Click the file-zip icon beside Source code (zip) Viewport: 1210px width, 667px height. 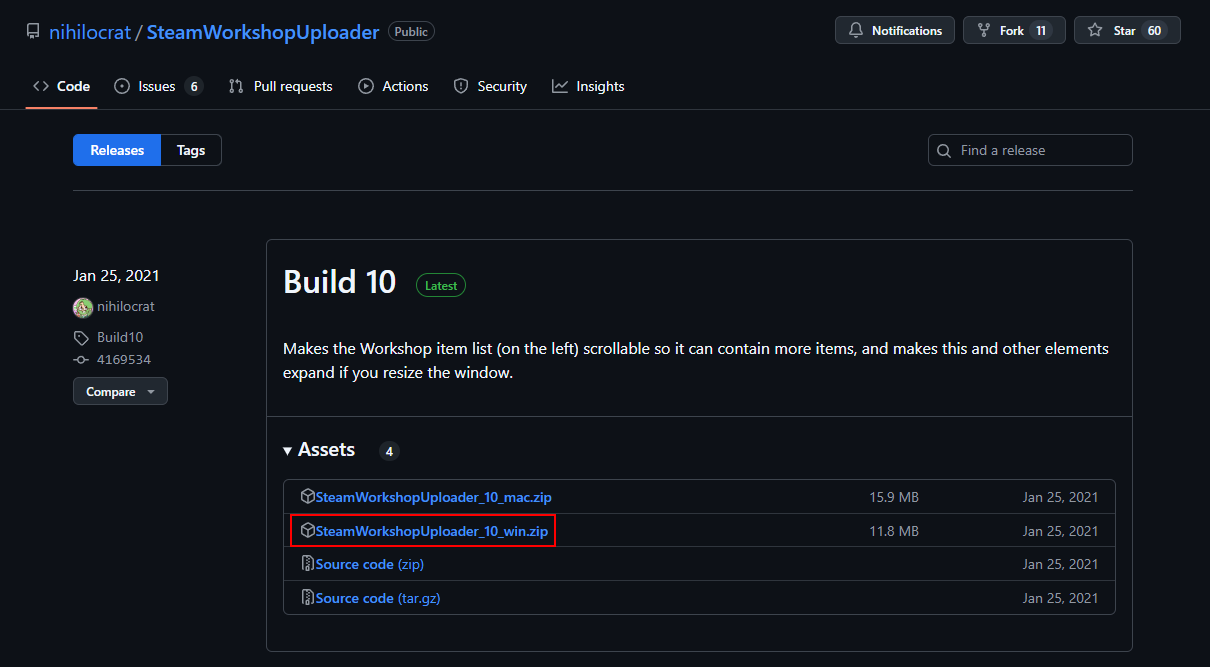(308, 564)
